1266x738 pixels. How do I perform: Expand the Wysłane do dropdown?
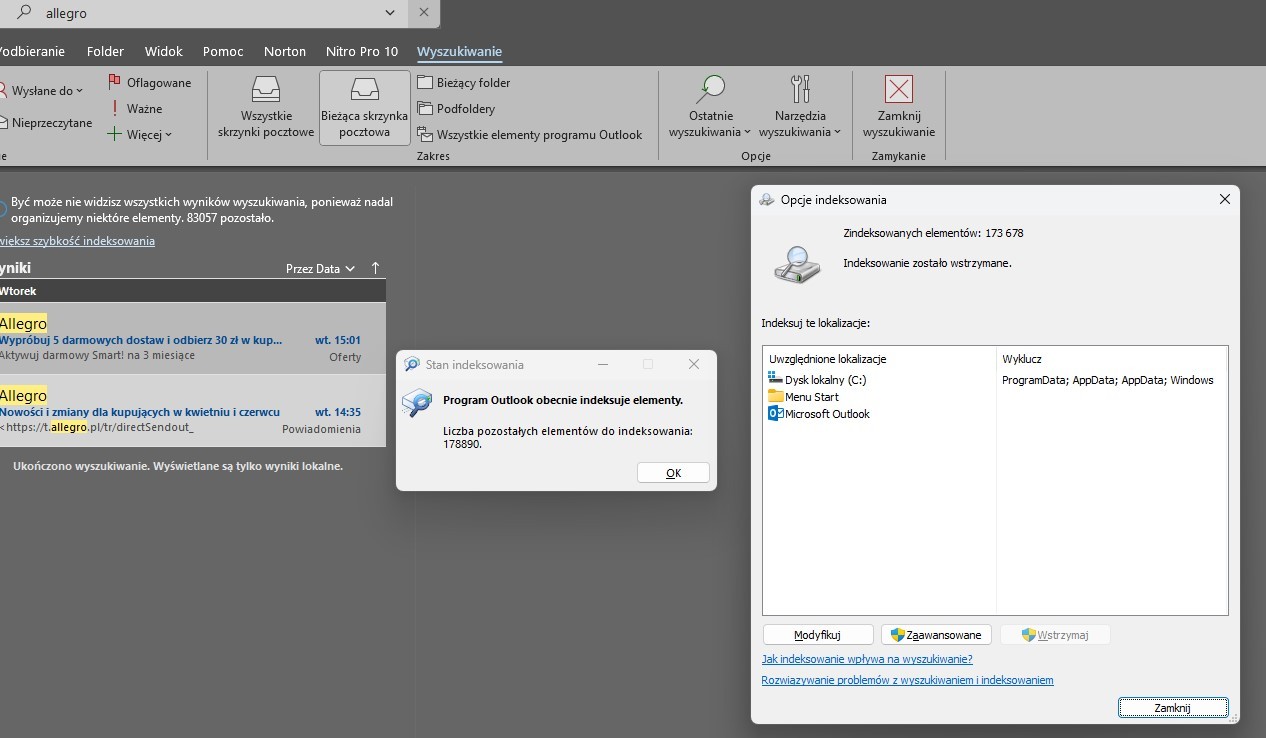point(41,91)
